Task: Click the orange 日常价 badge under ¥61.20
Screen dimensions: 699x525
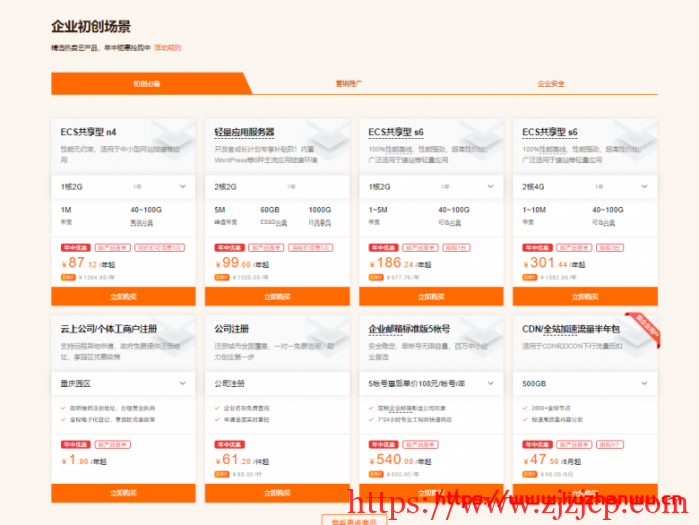Action: (222, 474)
